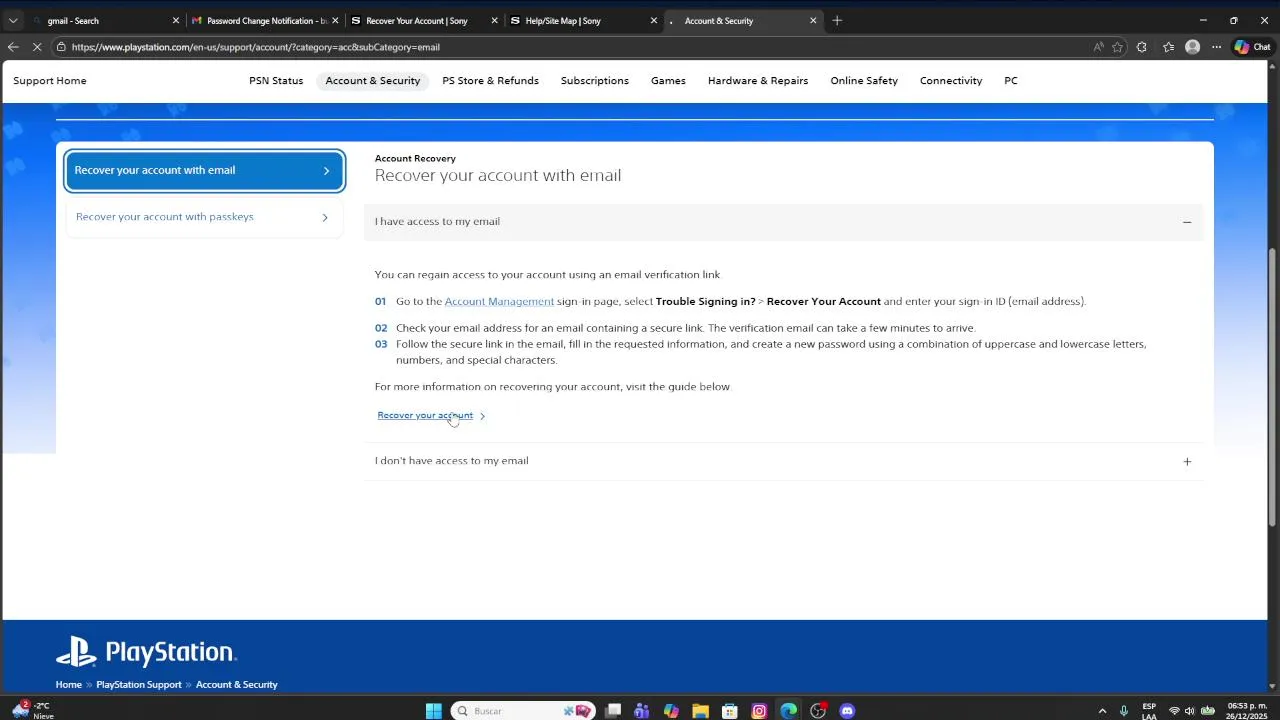Screen dimensions: 1280x720
Task: Close the Account & Security tab
Action: coord(813,20)
